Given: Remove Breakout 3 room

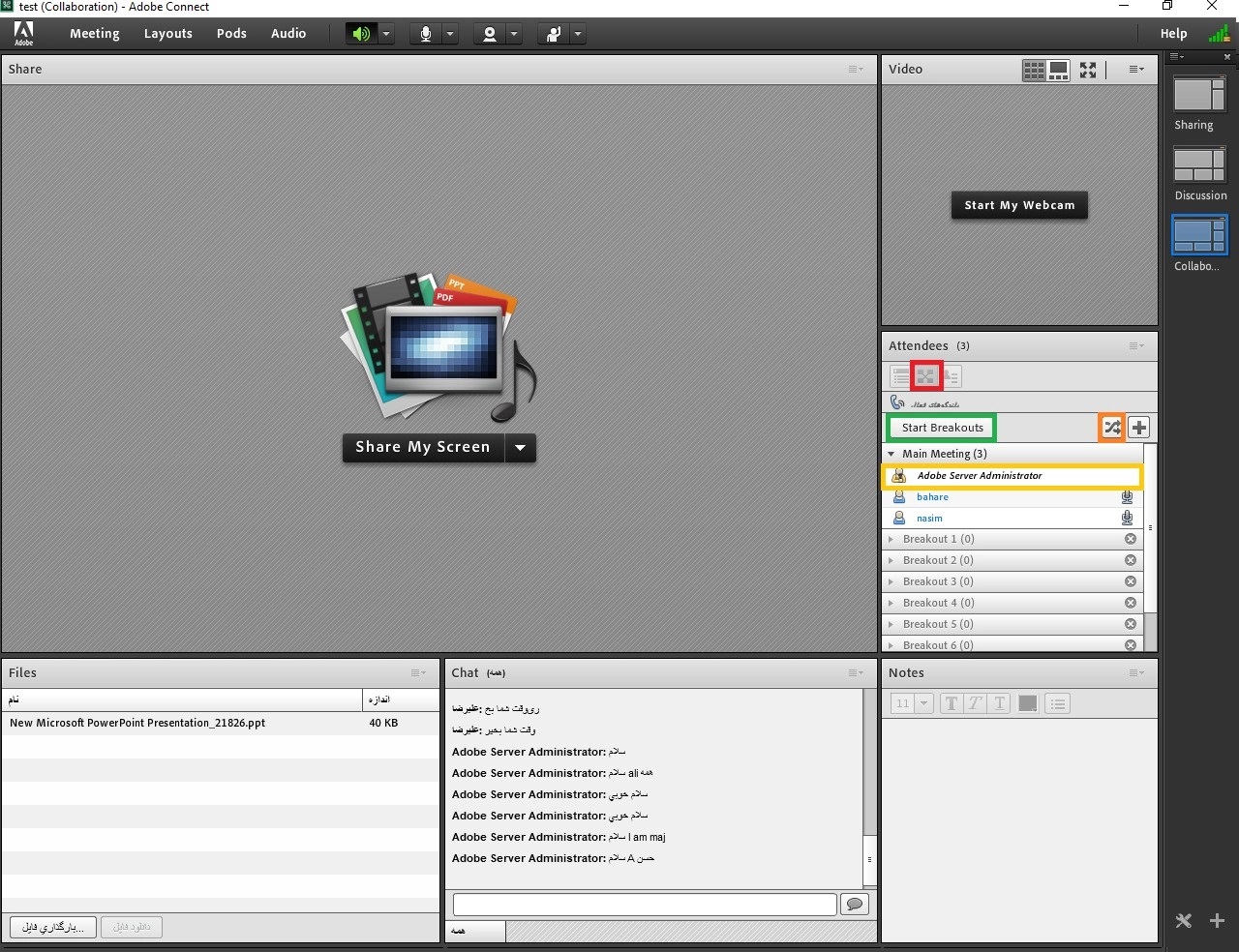Looking at the screenshot, I should pyautogui.click(x=1130, y=581).
